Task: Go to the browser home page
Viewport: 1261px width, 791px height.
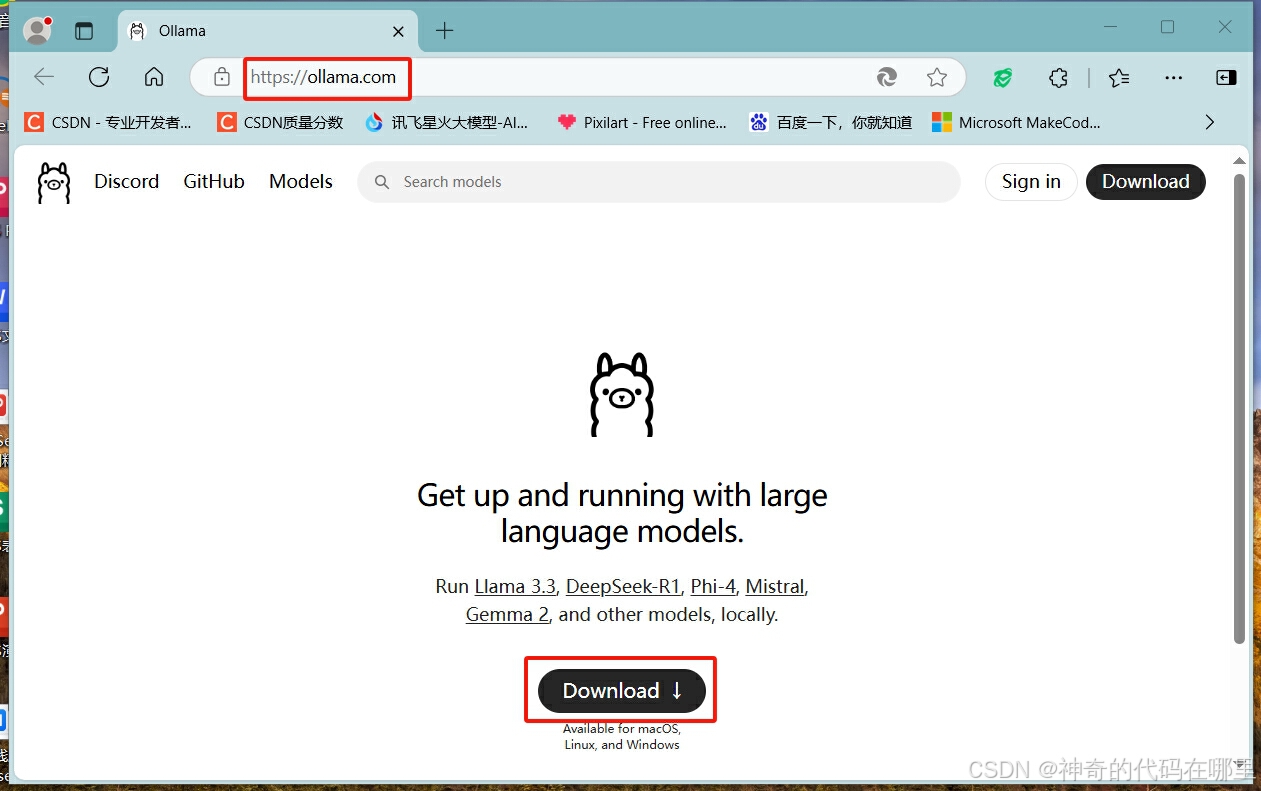Action: click(154, 77)
